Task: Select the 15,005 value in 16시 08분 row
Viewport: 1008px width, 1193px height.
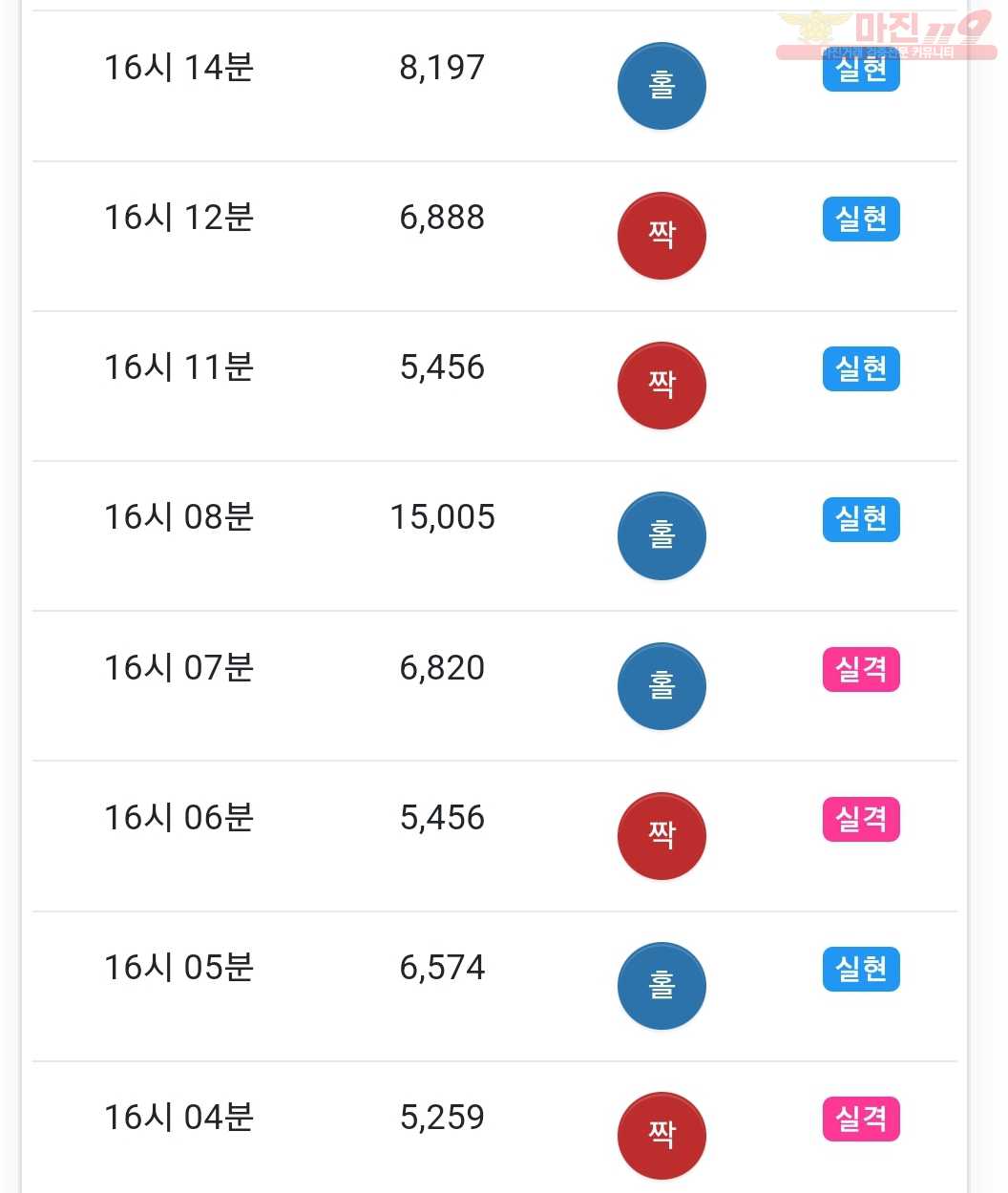Action: (x=443, y=517)
